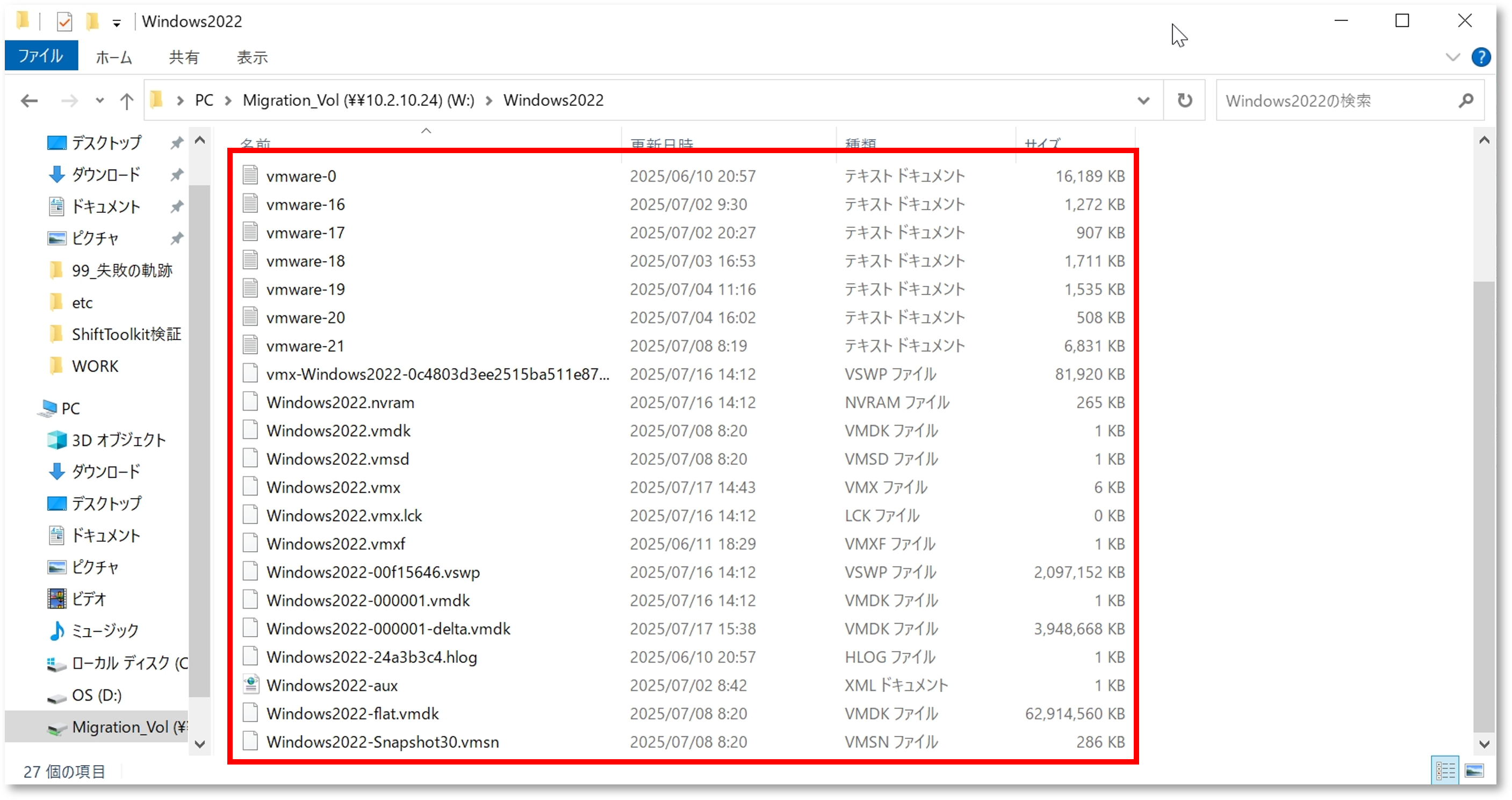This screenshot has width=1512, height=800.
Task: Select the Windows2022.vmxf file name
Action: point(335,544)
